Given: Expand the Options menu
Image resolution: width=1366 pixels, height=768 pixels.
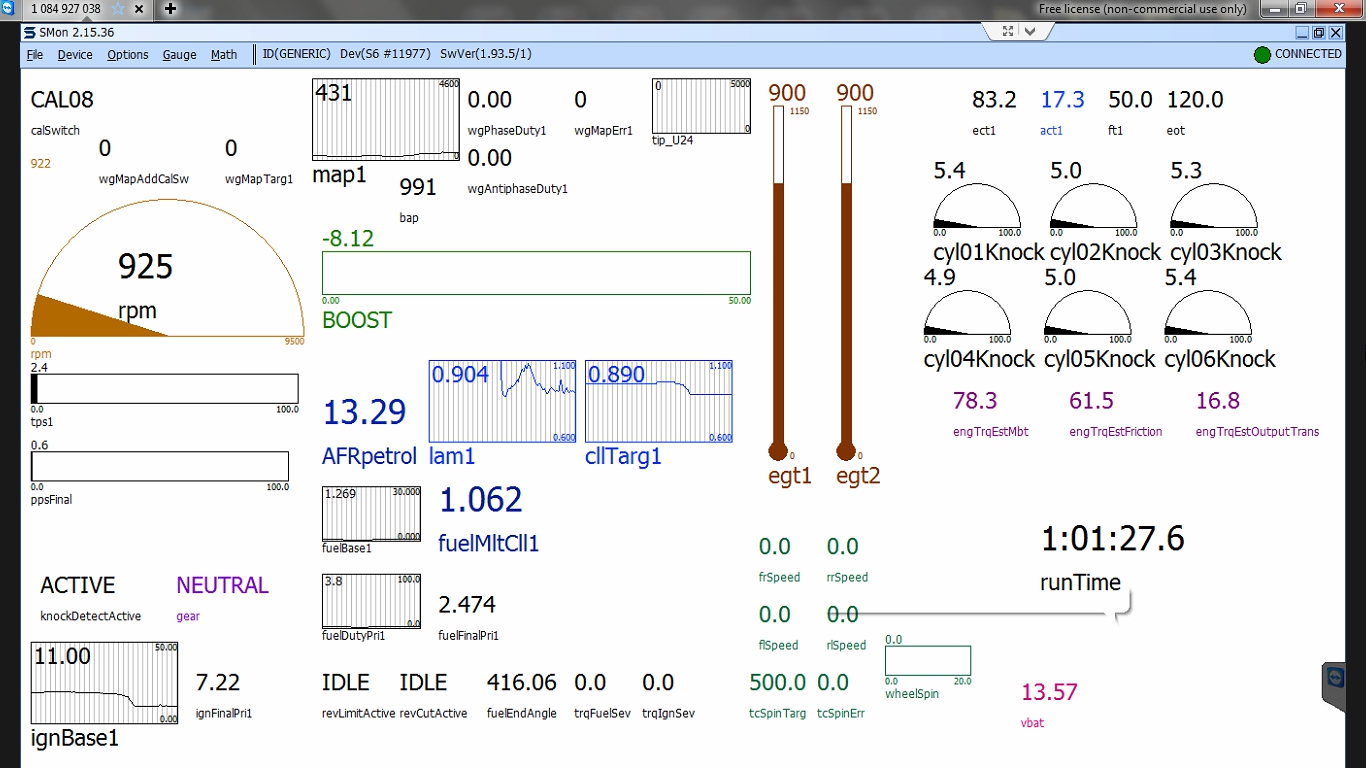Looking at the screenshot, I should pyautogui.click(x=128, y=55).
